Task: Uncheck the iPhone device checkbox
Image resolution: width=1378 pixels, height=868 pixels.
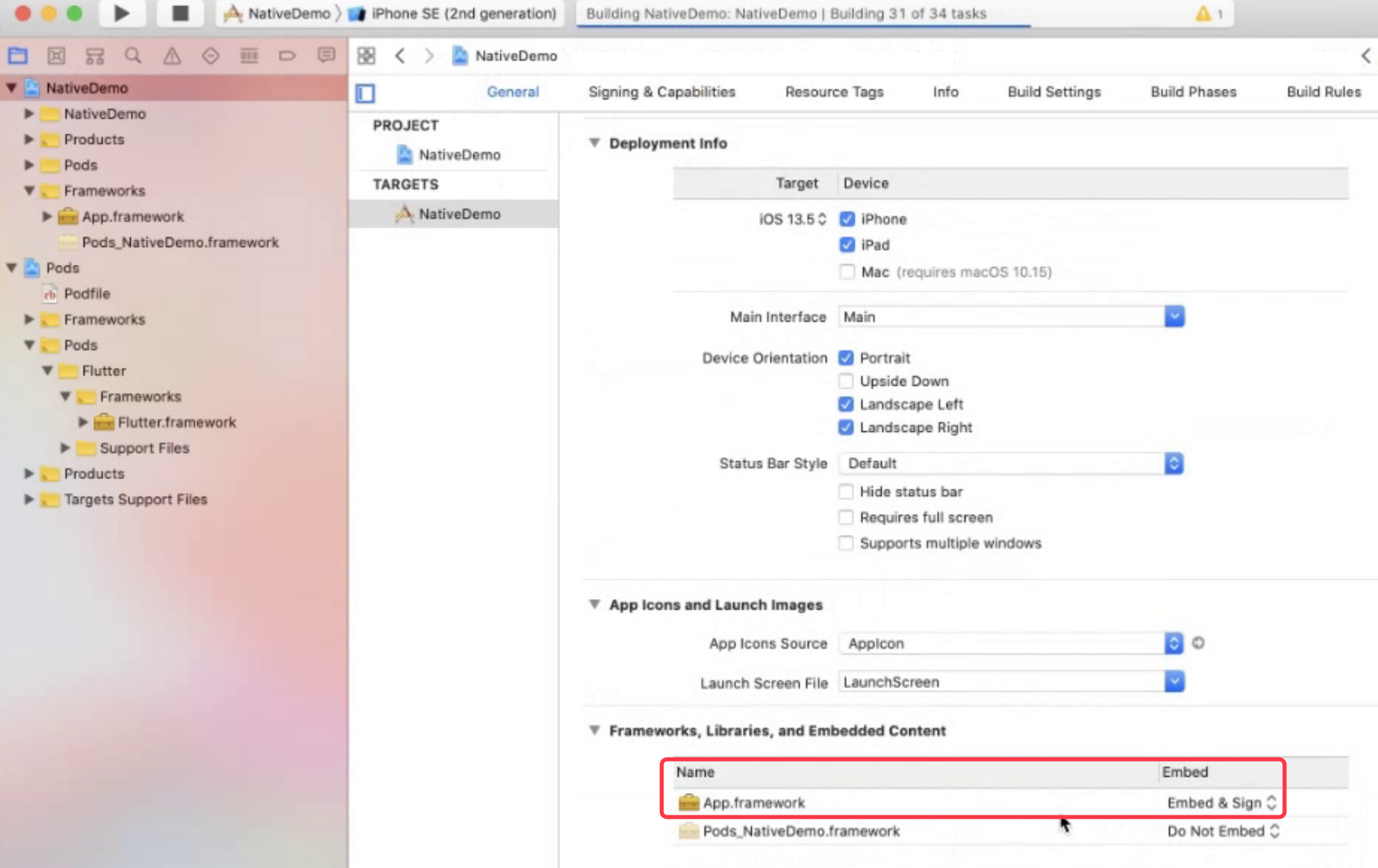Action: click(x=847, y=219)
